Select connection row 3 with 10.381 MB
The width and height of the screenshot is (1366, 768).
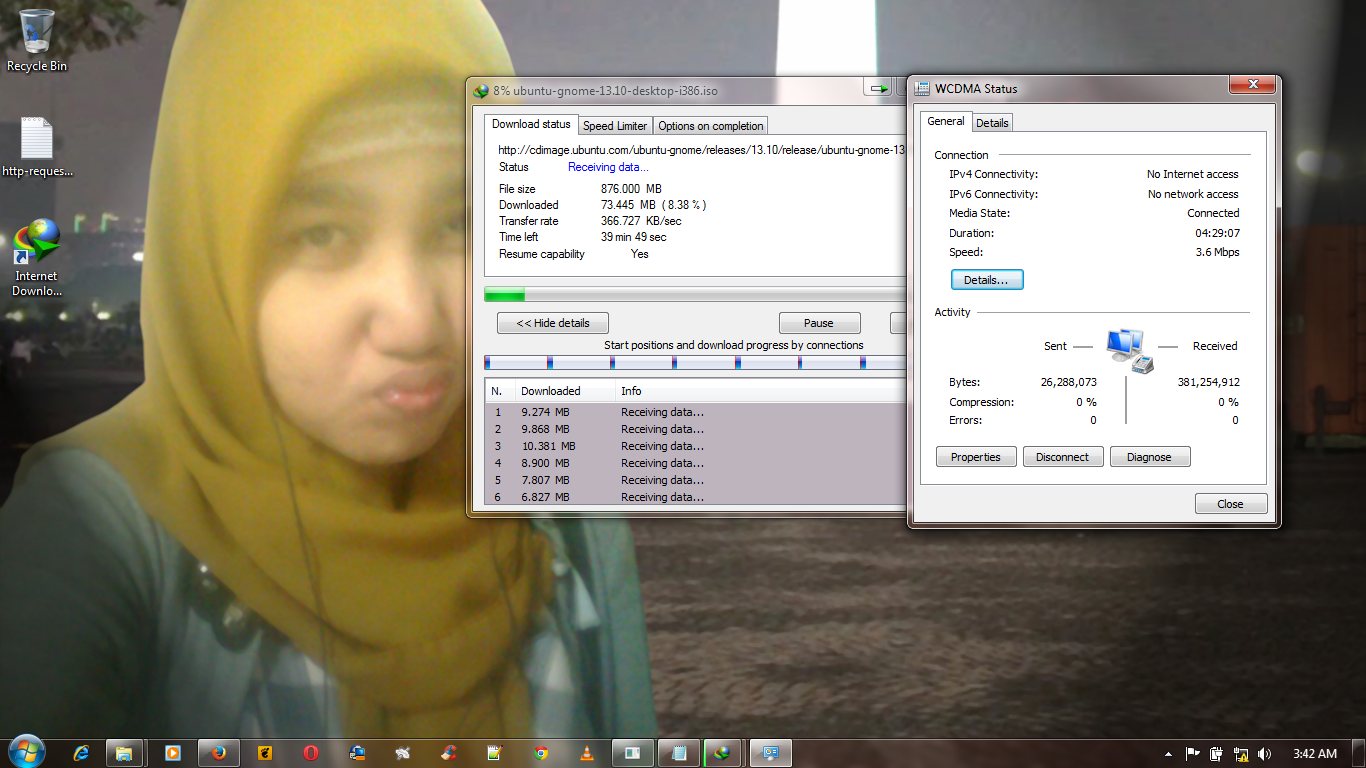[x=695, y=446]
